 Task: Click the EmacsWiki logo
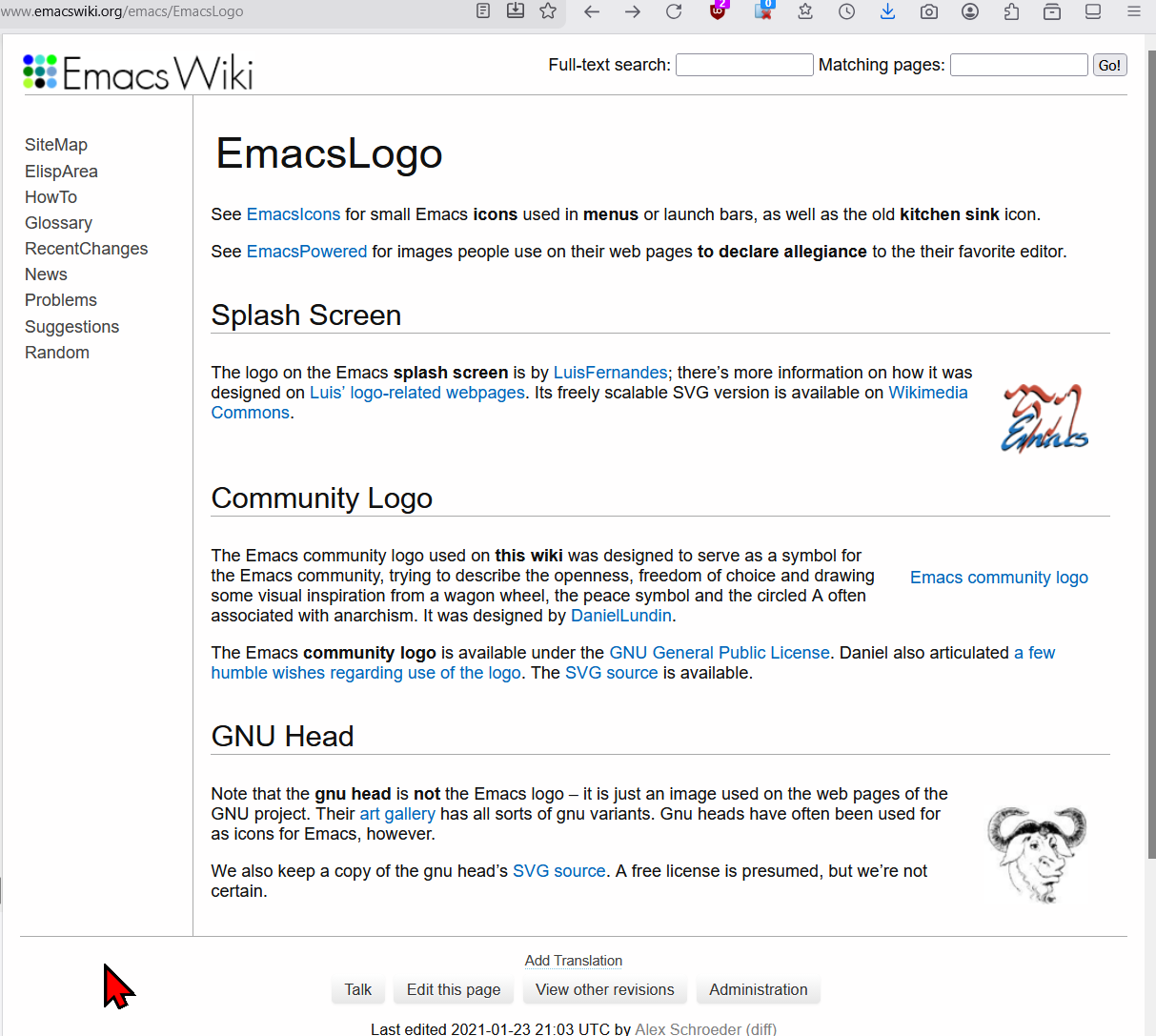click(x=137, y=70)
